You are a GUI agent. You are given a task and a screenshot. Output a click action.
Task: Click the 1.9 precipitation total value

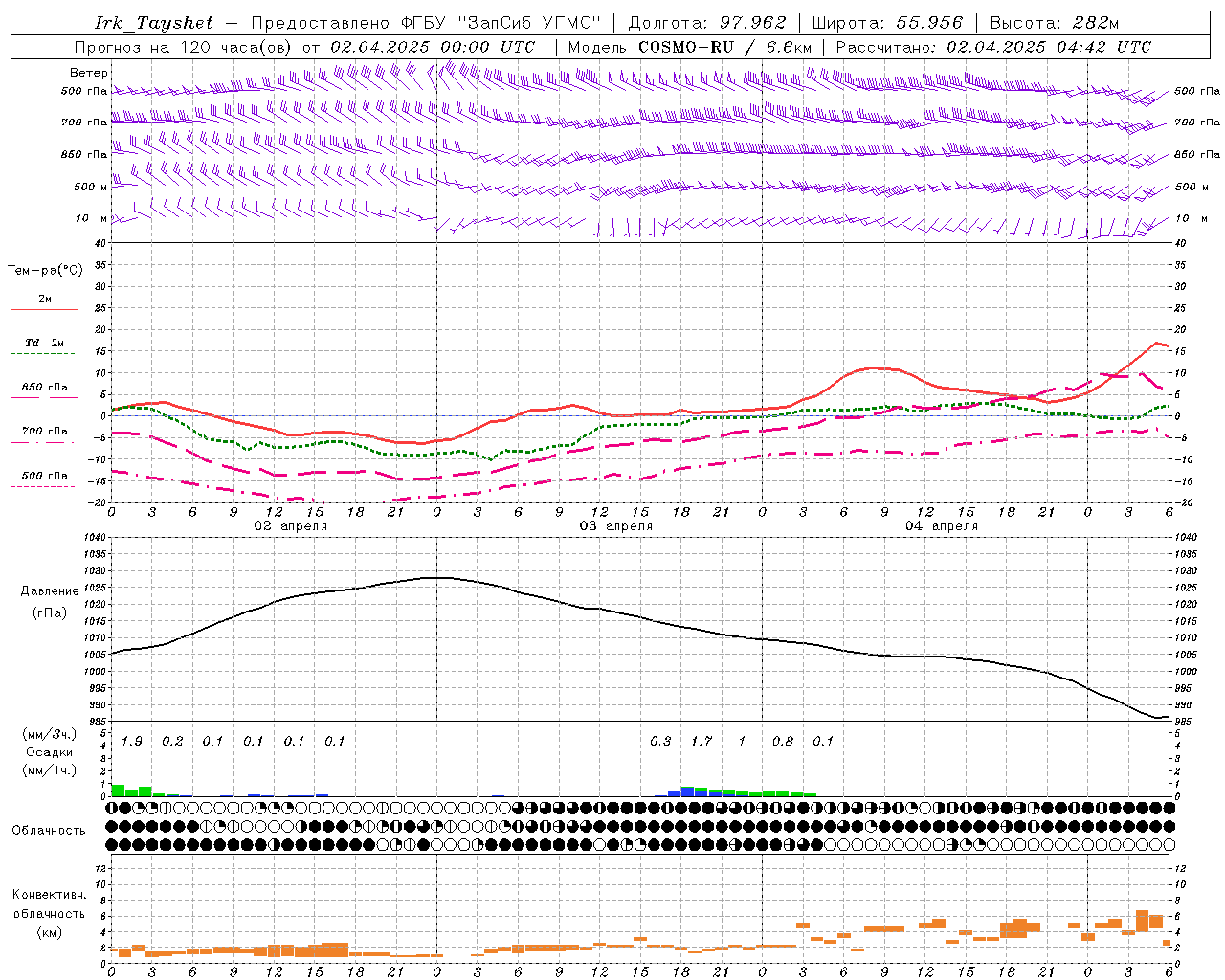pos(132,741)
